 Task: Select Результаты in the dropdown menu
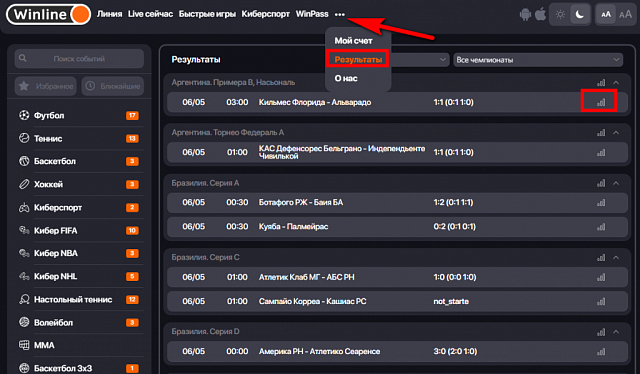[x=358, y=60]
